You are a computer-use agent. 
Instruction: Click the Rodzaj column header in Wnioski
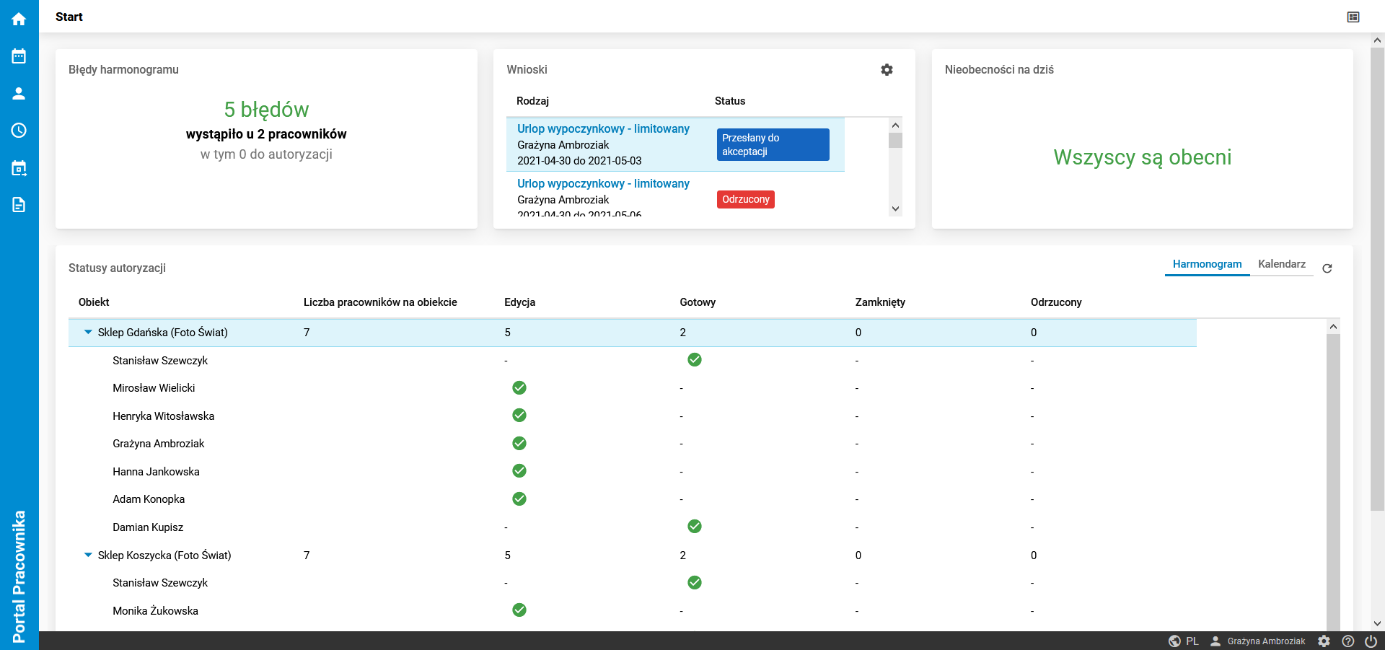tap(532, 101)
